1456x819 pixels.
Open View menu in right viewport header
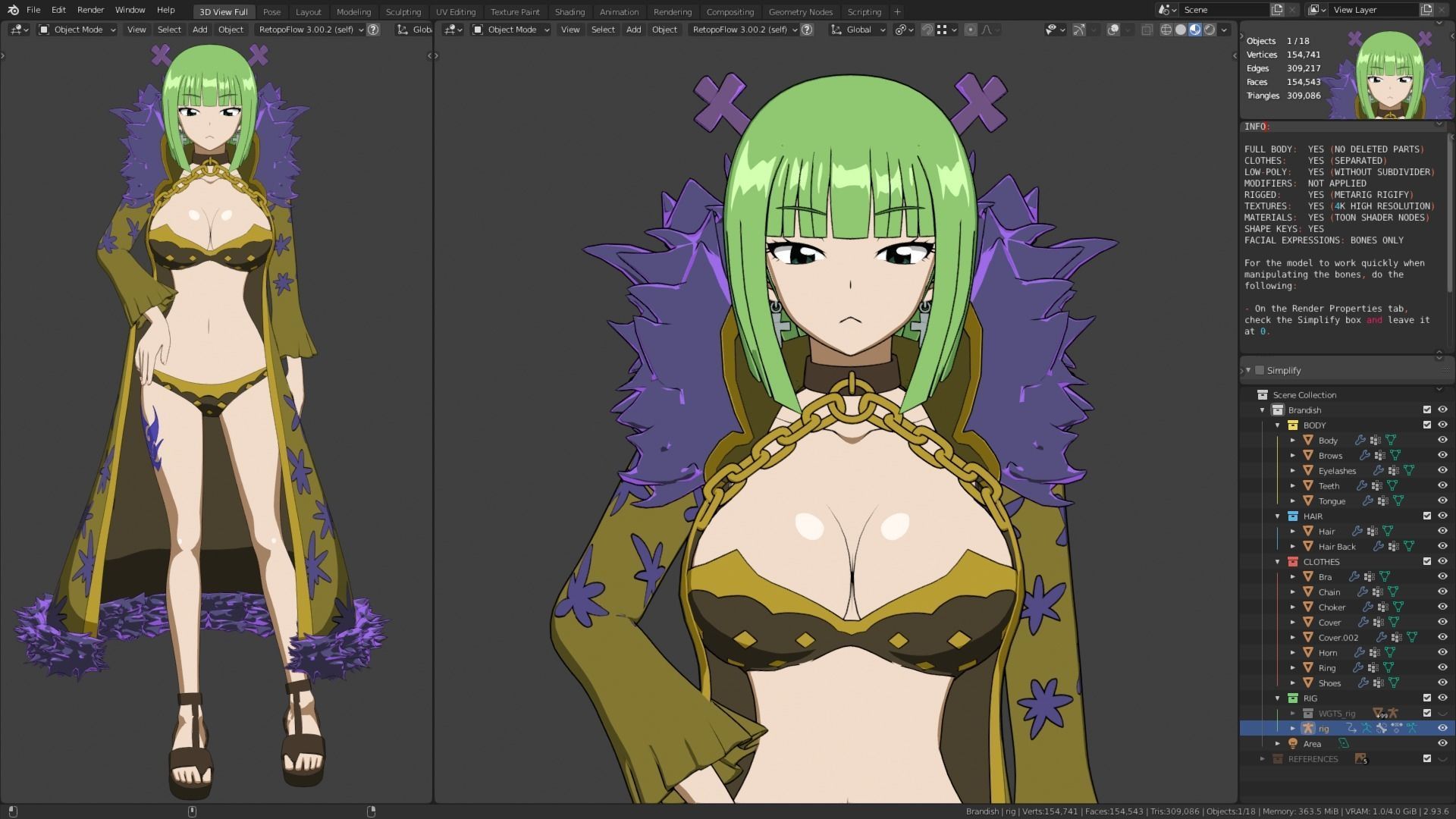click(x=570, y=30)
